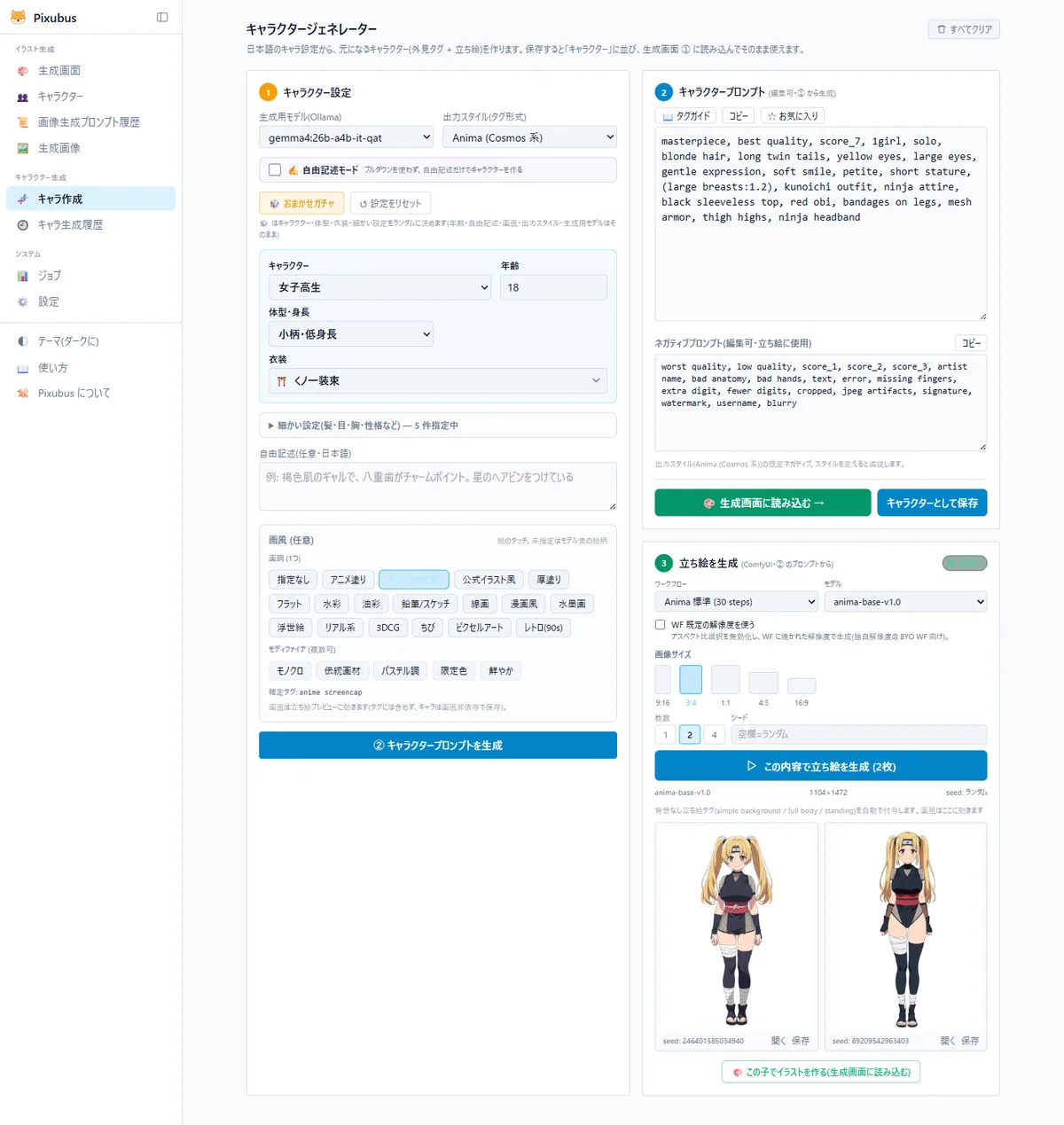Click 設定をリセット reset icon button
1064x1125 pixels.
390,203
